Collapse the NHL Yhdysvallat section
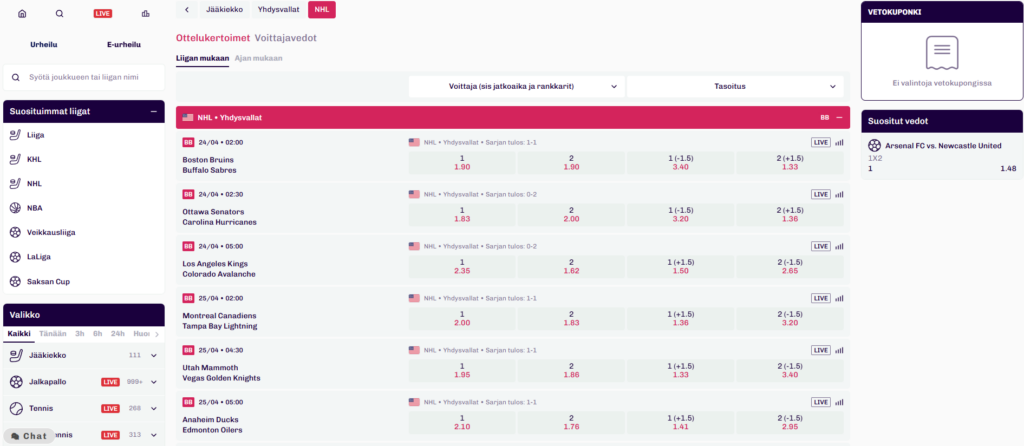This screenshot has width=1024, height=446. (839, 118)
